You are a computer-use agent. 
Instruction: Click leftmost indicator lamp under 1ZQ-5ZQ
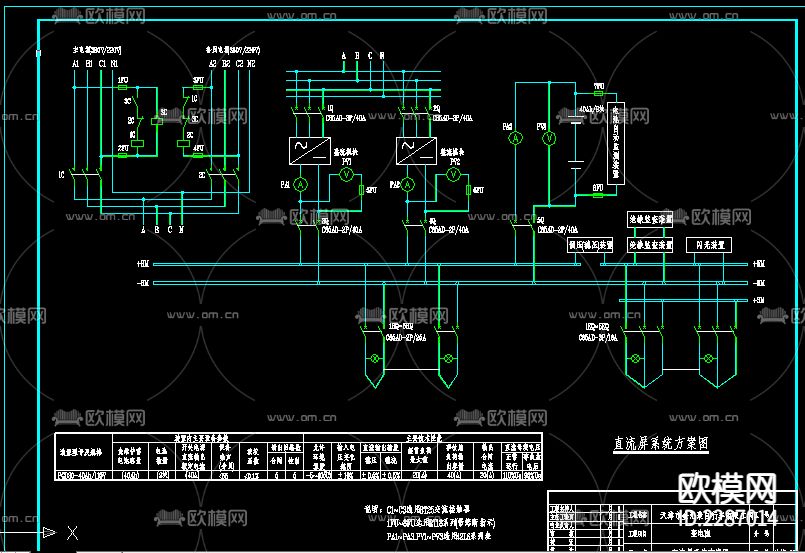click(375, 358)
